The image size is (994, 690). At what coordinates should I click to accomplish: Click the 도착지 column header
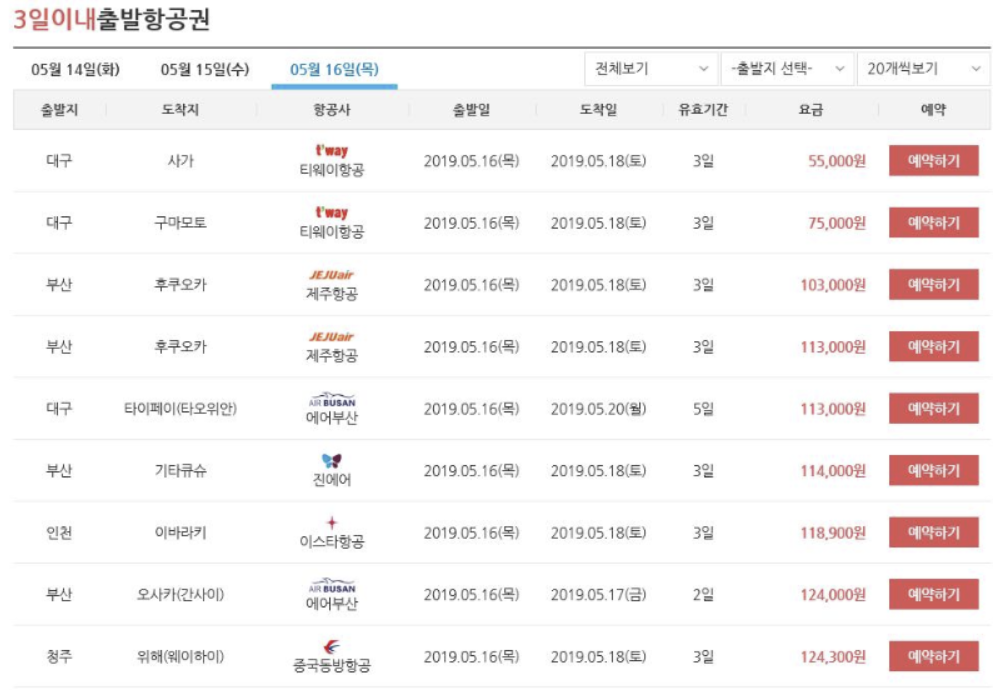pyautogui.click(x=180, y=110)
